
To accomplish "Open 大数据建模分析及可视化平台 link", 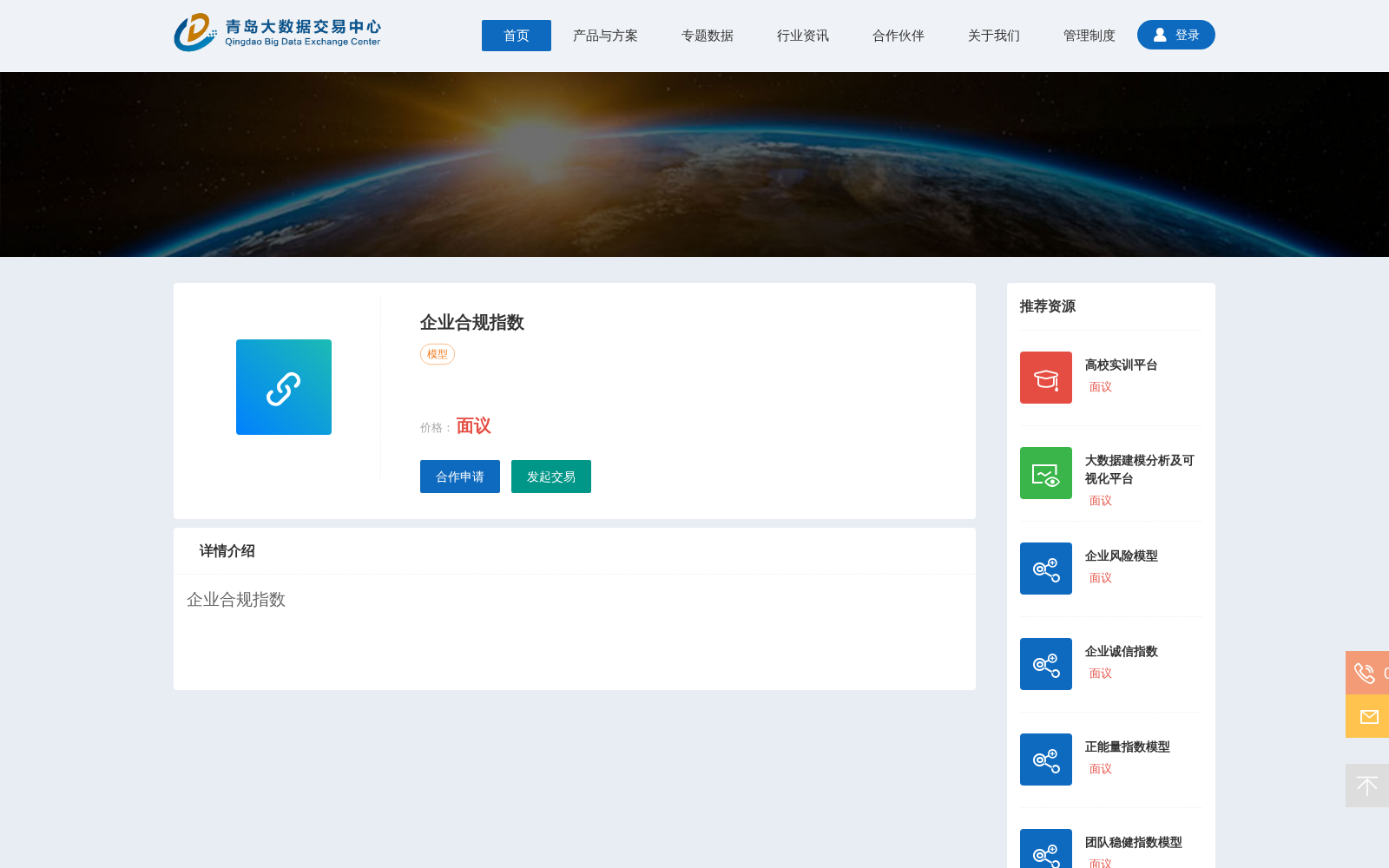I will 1140,470.
